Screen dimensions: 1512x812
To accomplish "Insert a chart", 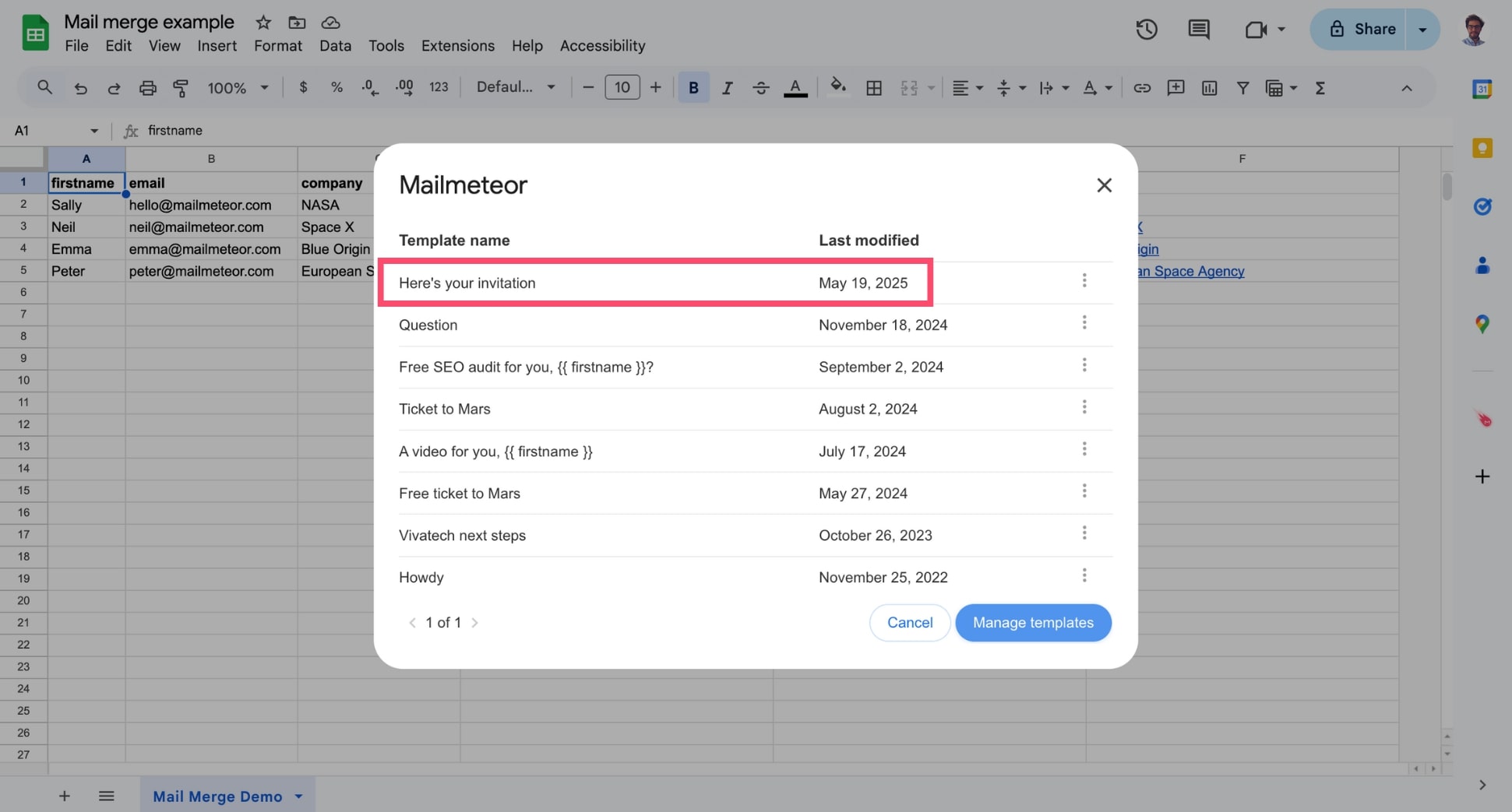I will [1209, 88].
